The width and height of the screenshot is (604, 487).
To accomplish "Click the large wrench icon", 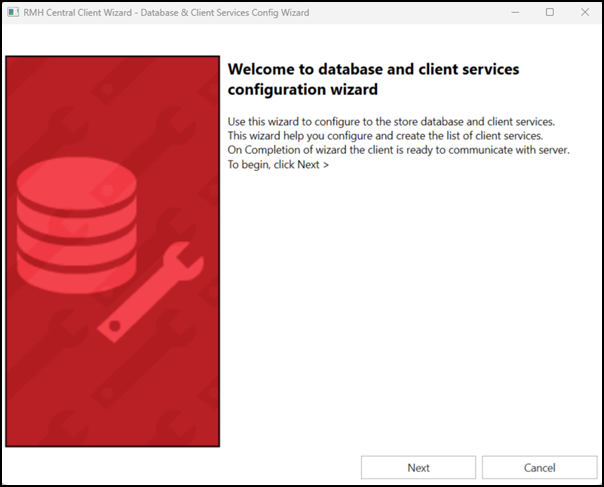I will tap(151, 292).
